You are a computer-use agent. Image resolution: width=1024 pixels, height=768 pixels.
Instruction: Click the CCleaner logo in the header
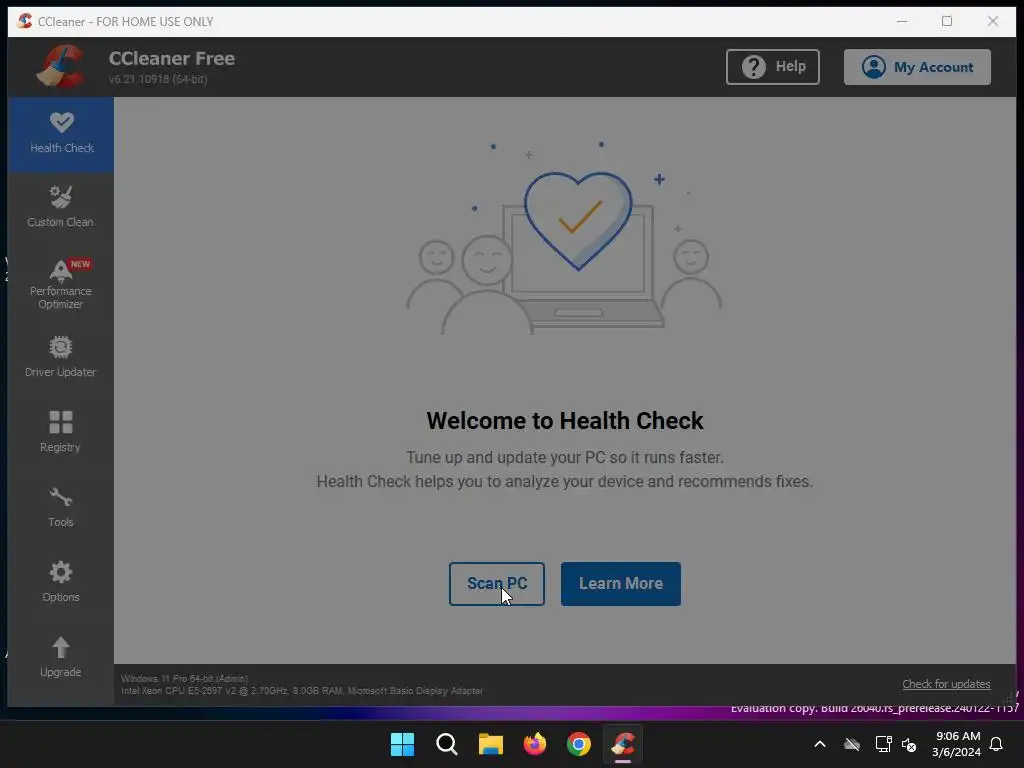[61, 66]
